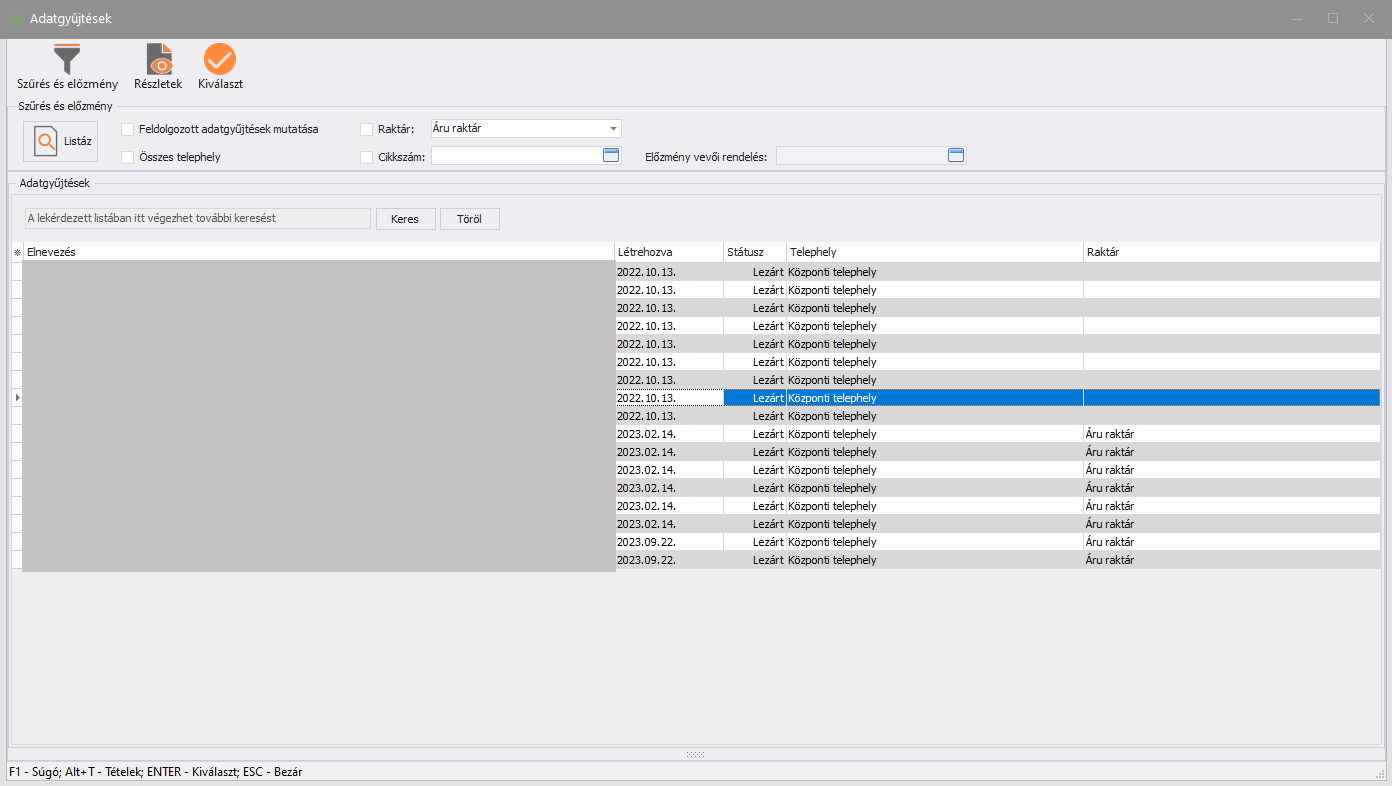Image resolution: width=1392 pixels, height=786 pixels.
Task: Click the list search input field
Action: coord(197,218)
